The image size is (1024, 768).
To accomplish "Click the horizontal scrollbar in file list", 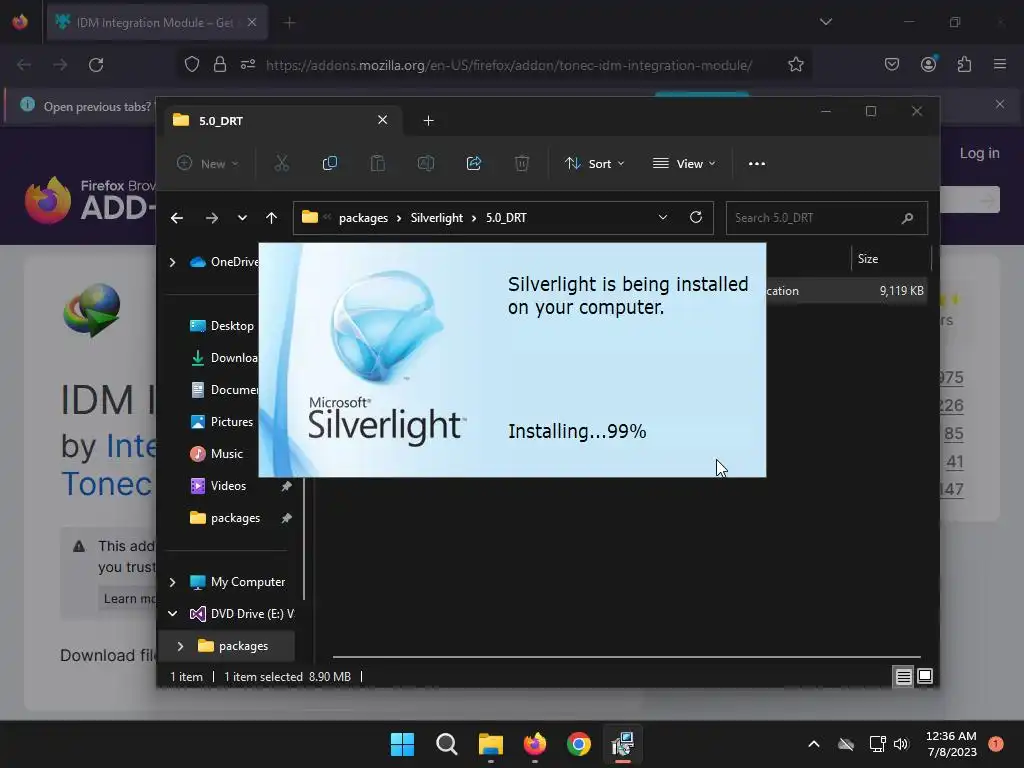I will [x=626, y=656].
